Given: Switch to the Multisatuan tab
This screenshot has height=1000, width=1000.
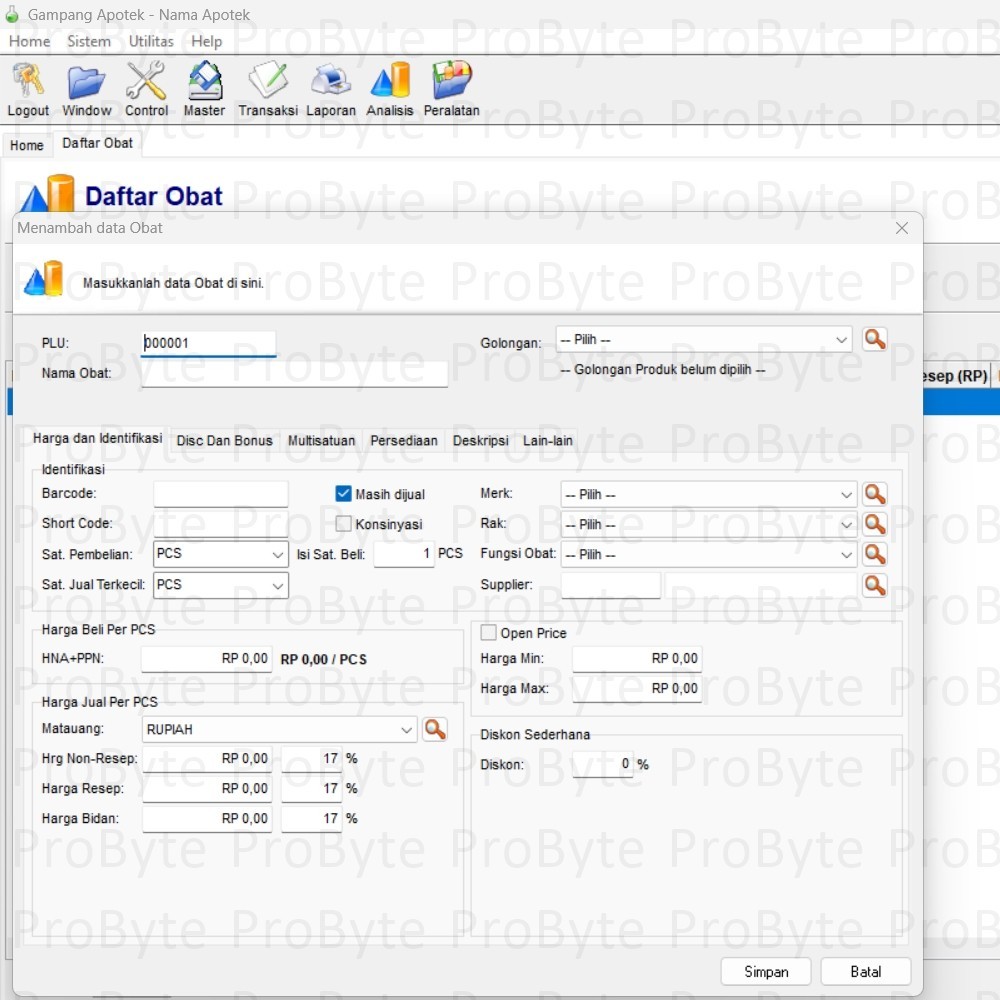Looking at the screenshot, I should pos(321,441).
